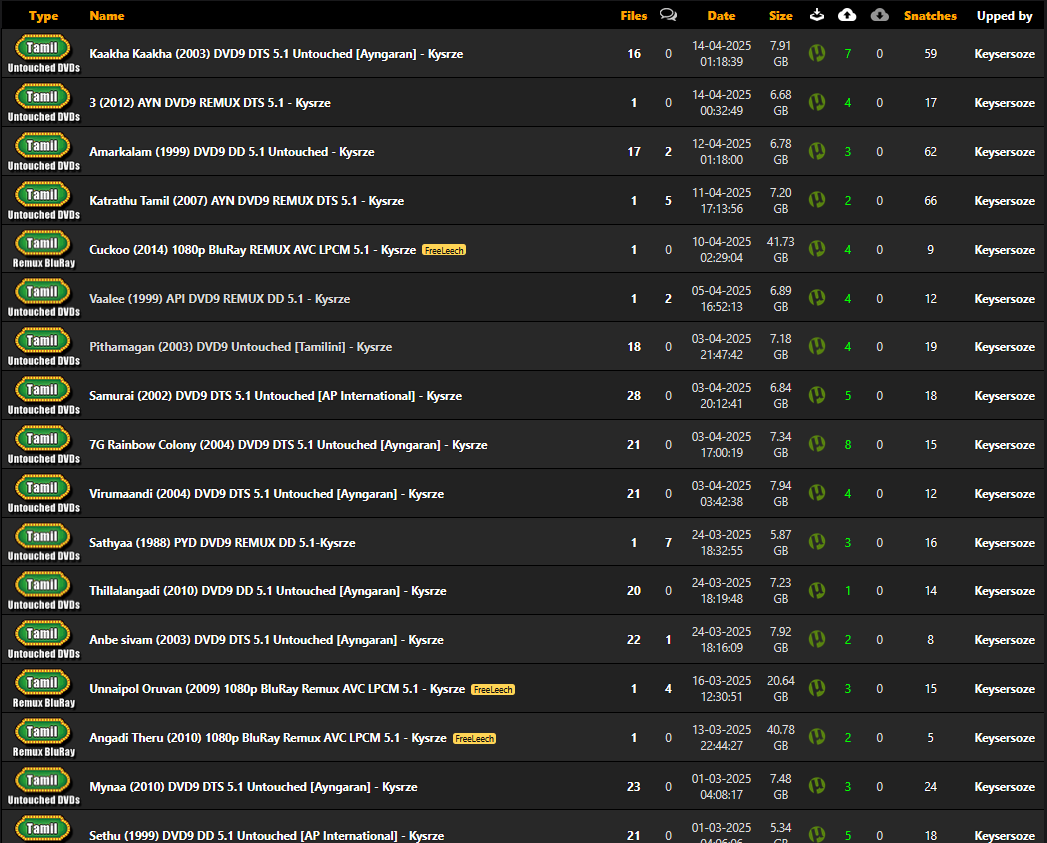The height and width of the screenshot is (843, 1047).
Task: Click the FreeLeech badge on Angadi Theru
Action: pyautogui.click(x=474, y=738)
